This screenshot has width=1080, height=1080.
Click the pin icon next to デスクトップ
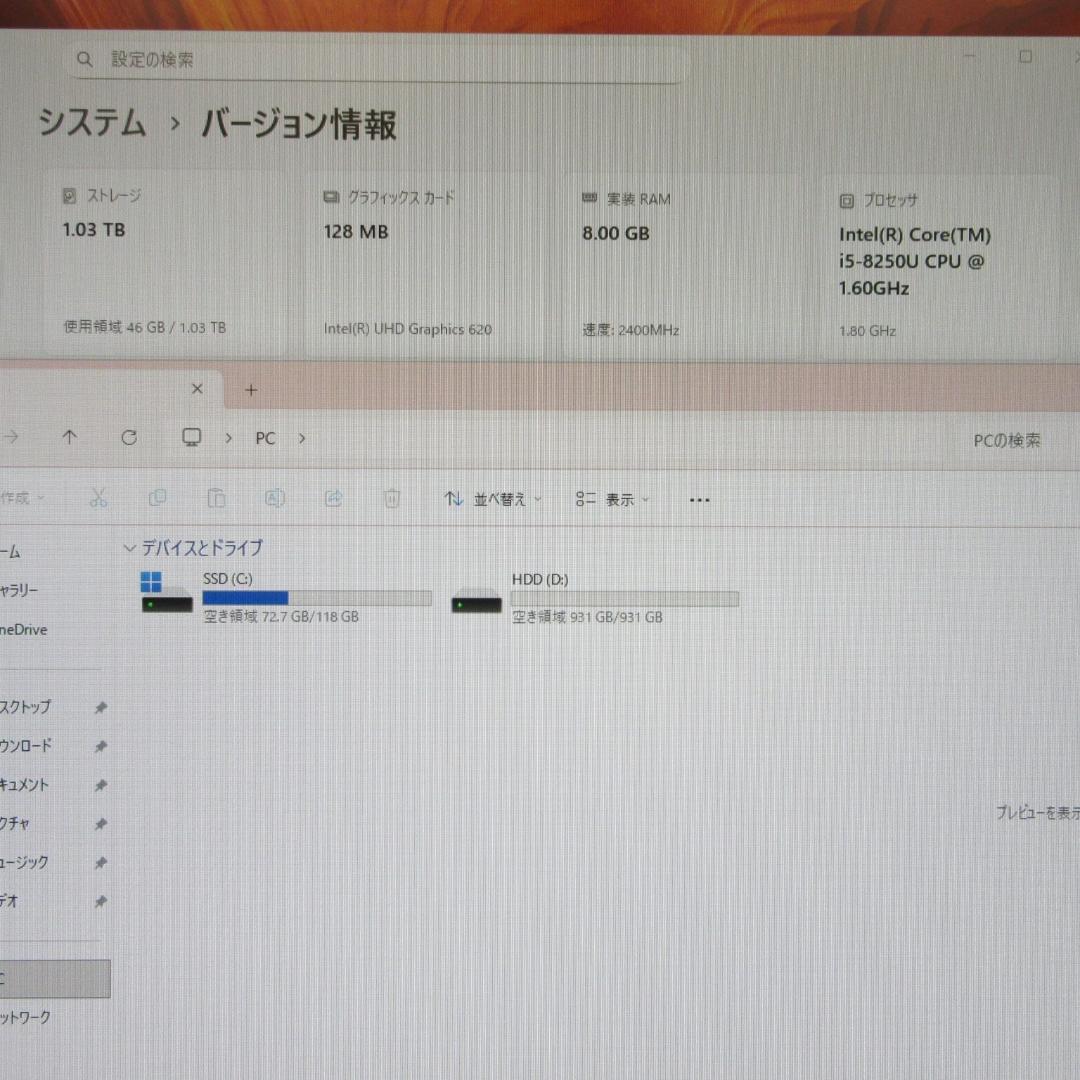100,707
